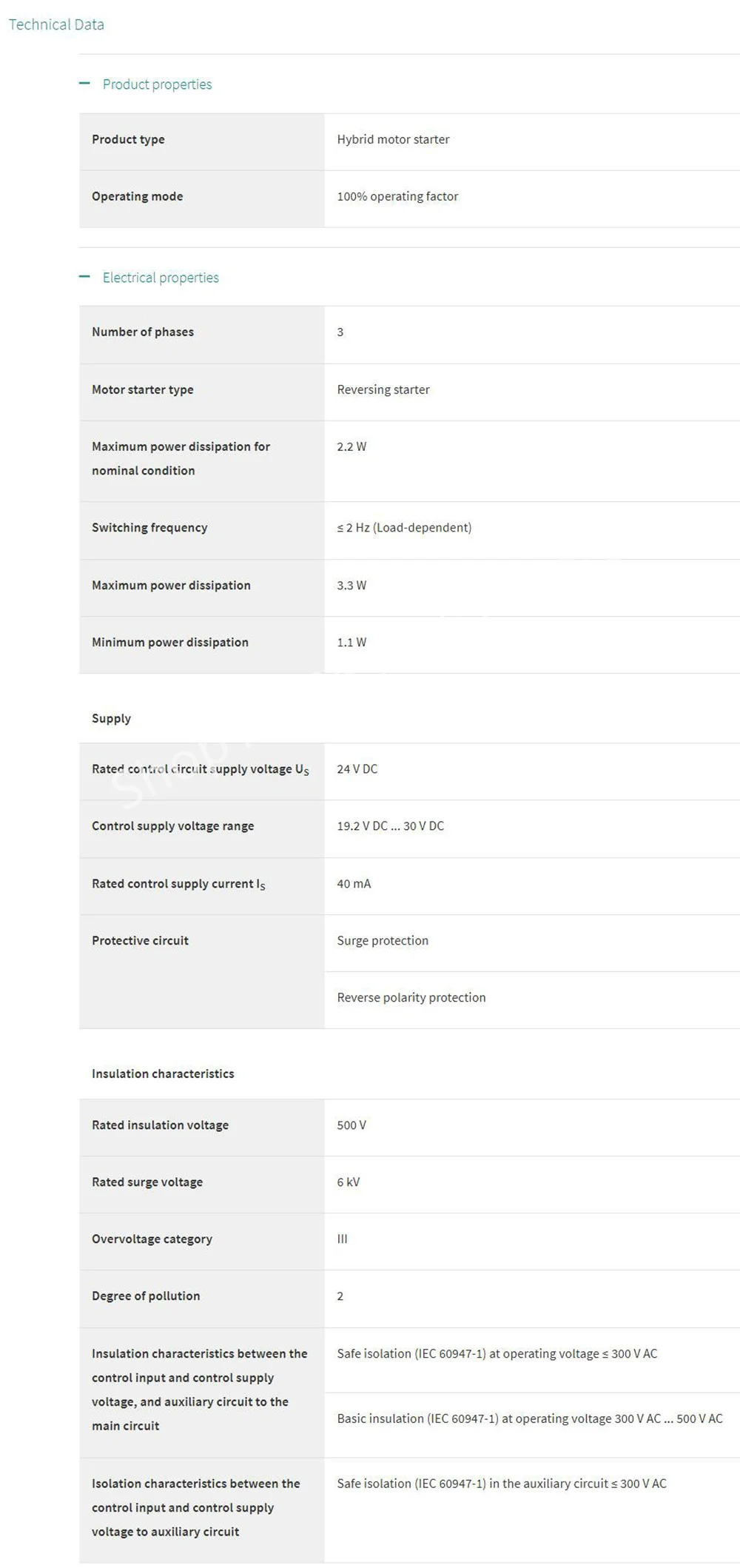This screenshot has height=1568, width=740.
Task: Click the Overvoltage category row label
Action: click(152, 1239)
